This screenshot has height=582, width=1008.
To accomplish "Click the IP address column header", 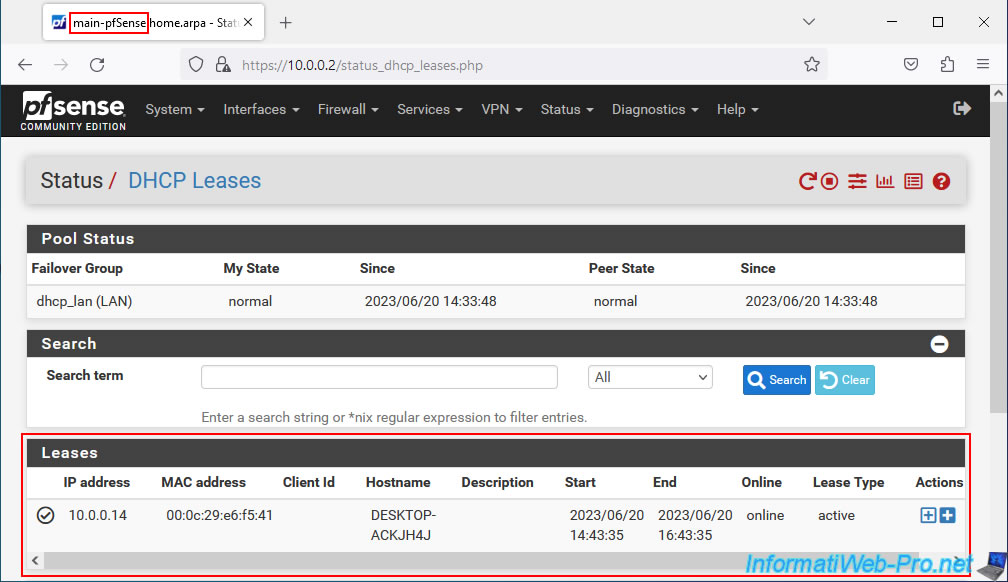I will click(96, 483).
